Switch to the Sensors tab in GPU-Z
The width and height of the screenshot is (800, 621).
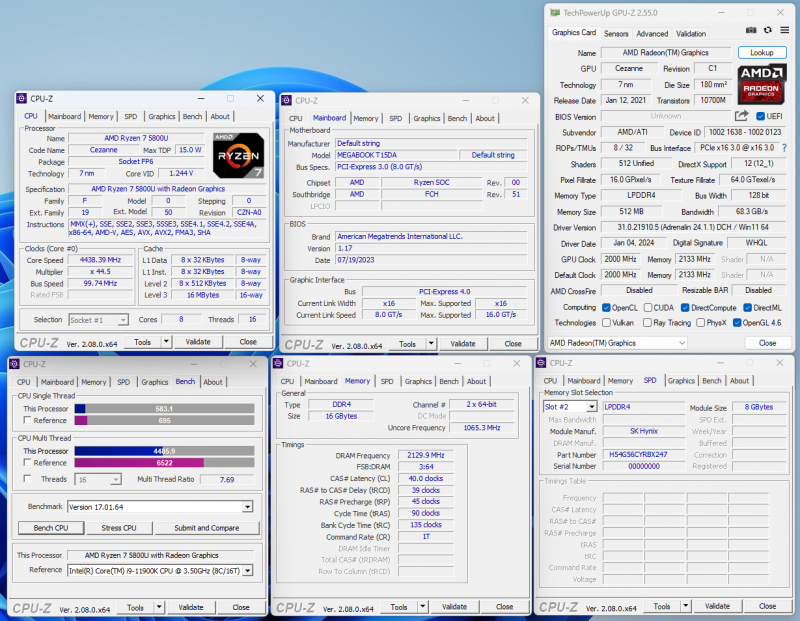click(616, 33)
